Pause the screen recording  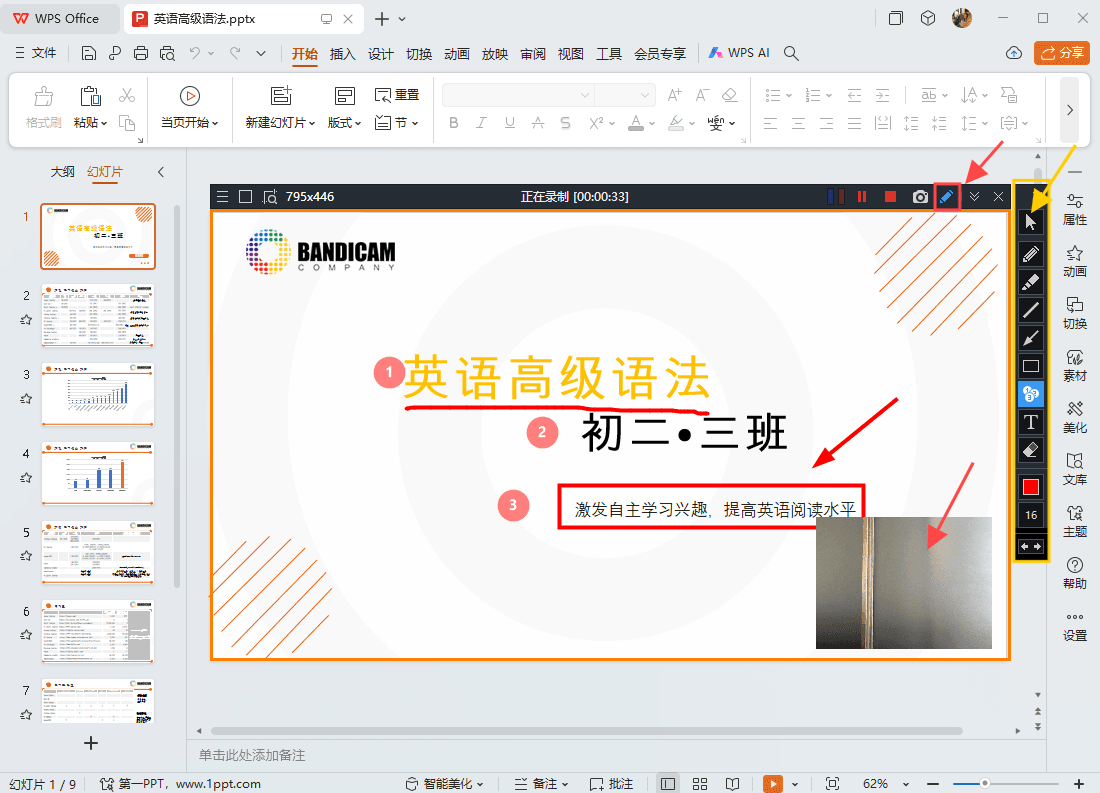click(x=861, y=196)
